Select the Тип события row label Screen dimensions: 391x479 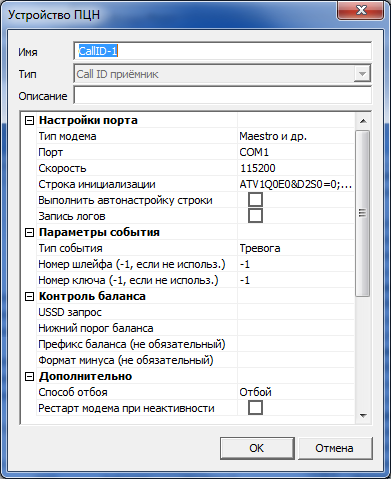tap(70, 248)
